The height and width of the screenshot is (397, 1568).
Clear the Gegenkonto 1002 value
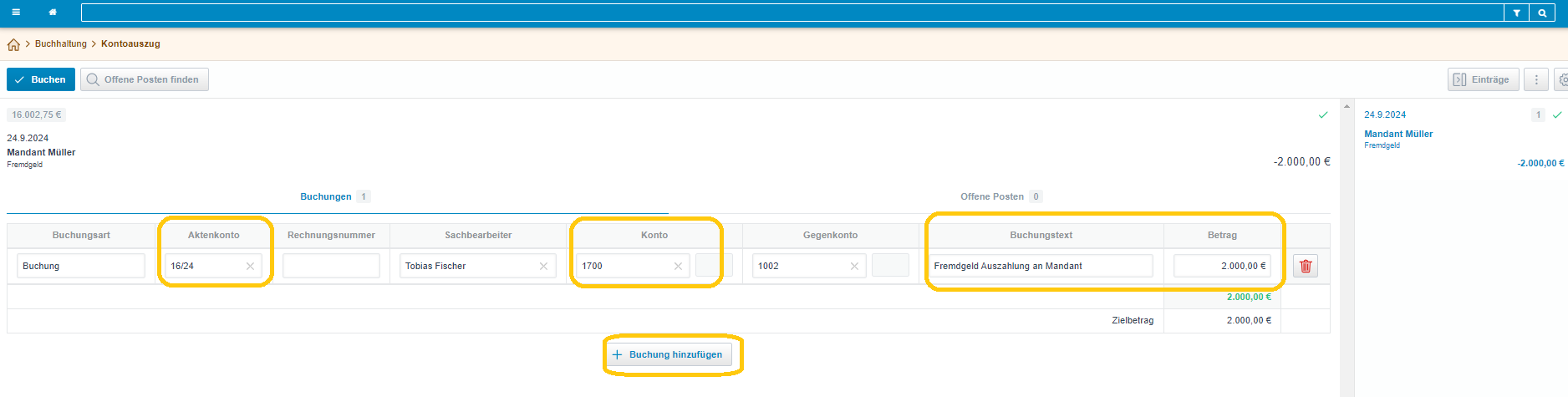click(x=854, y=266)
